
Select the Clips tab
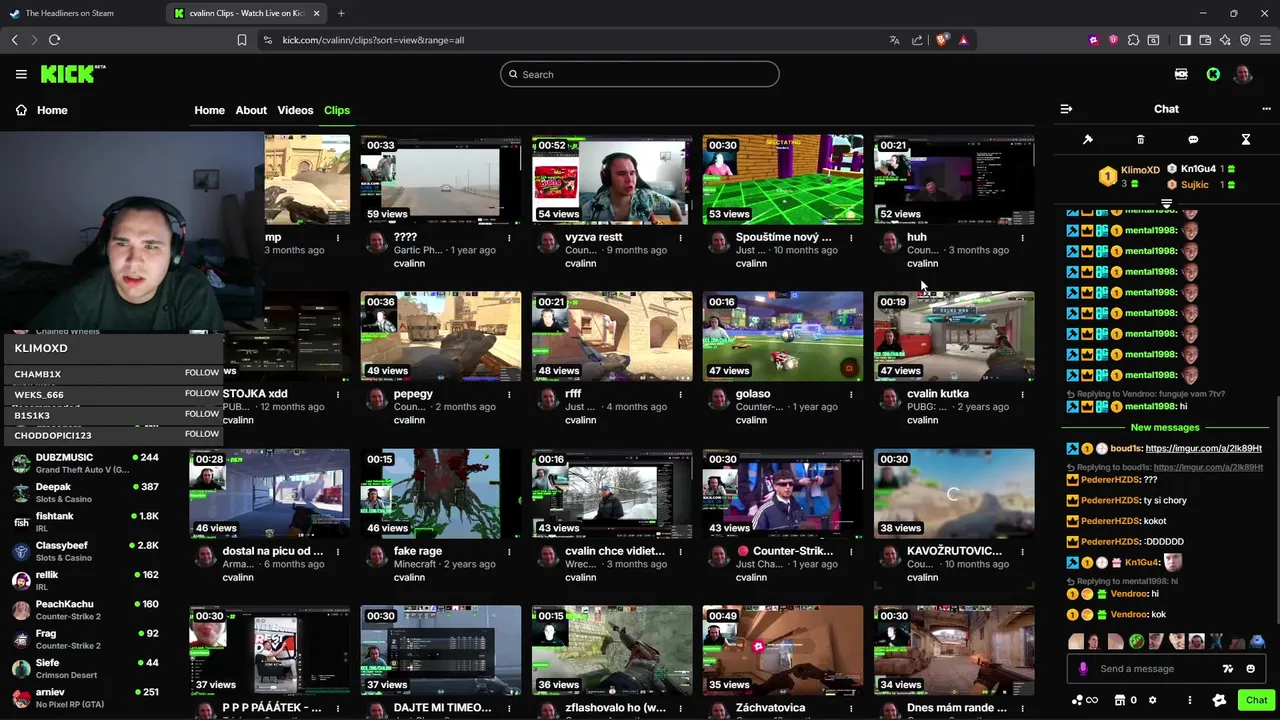click(x=337, y=110)
